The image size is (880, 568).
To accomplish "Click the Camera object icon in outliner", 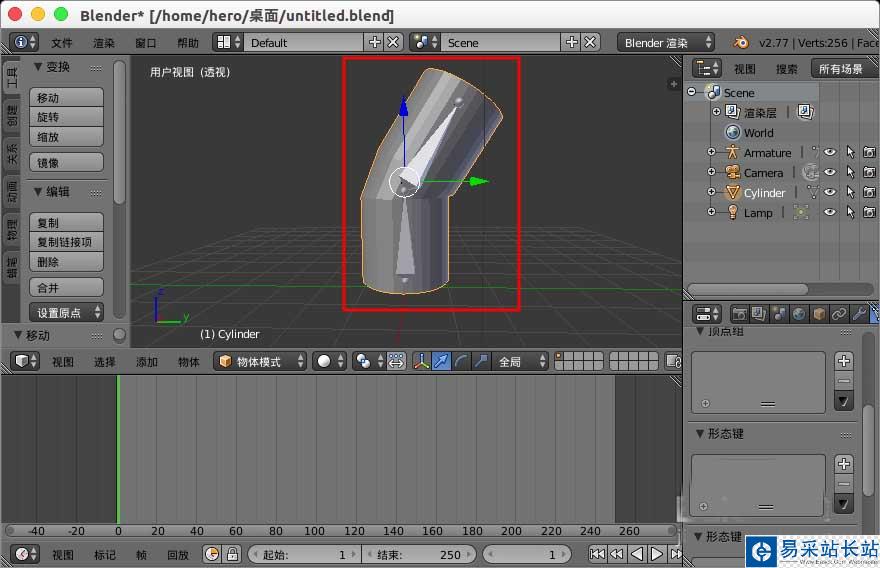I will (732, 172).
